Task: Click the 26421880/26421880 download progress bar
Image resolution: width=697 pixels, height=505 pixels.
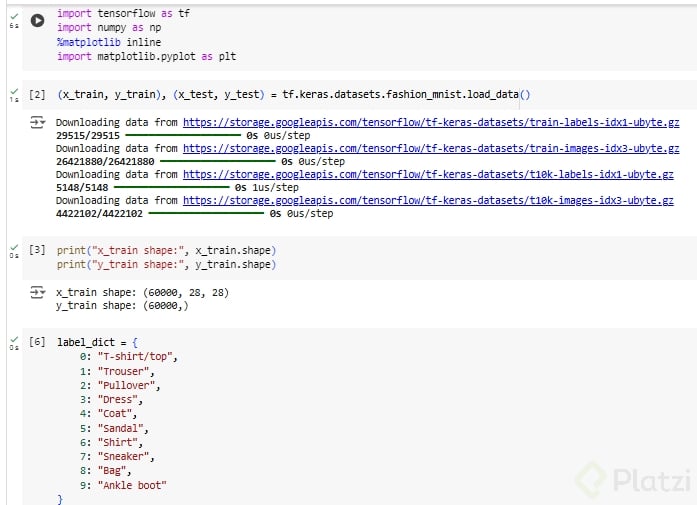Action: (x=217, y=161)
